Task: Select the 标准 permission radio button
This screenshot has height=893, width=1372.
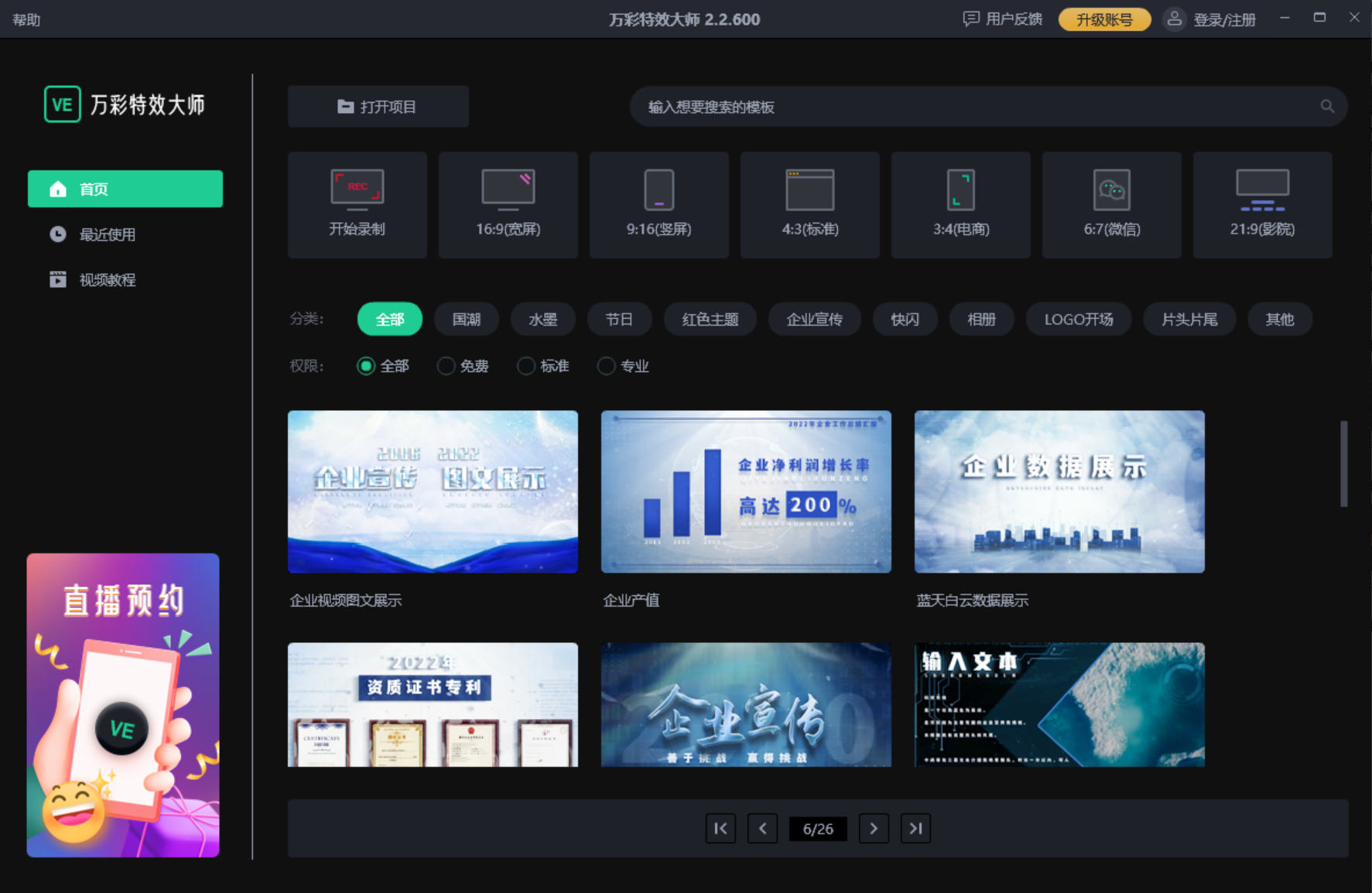Action: 526,366
